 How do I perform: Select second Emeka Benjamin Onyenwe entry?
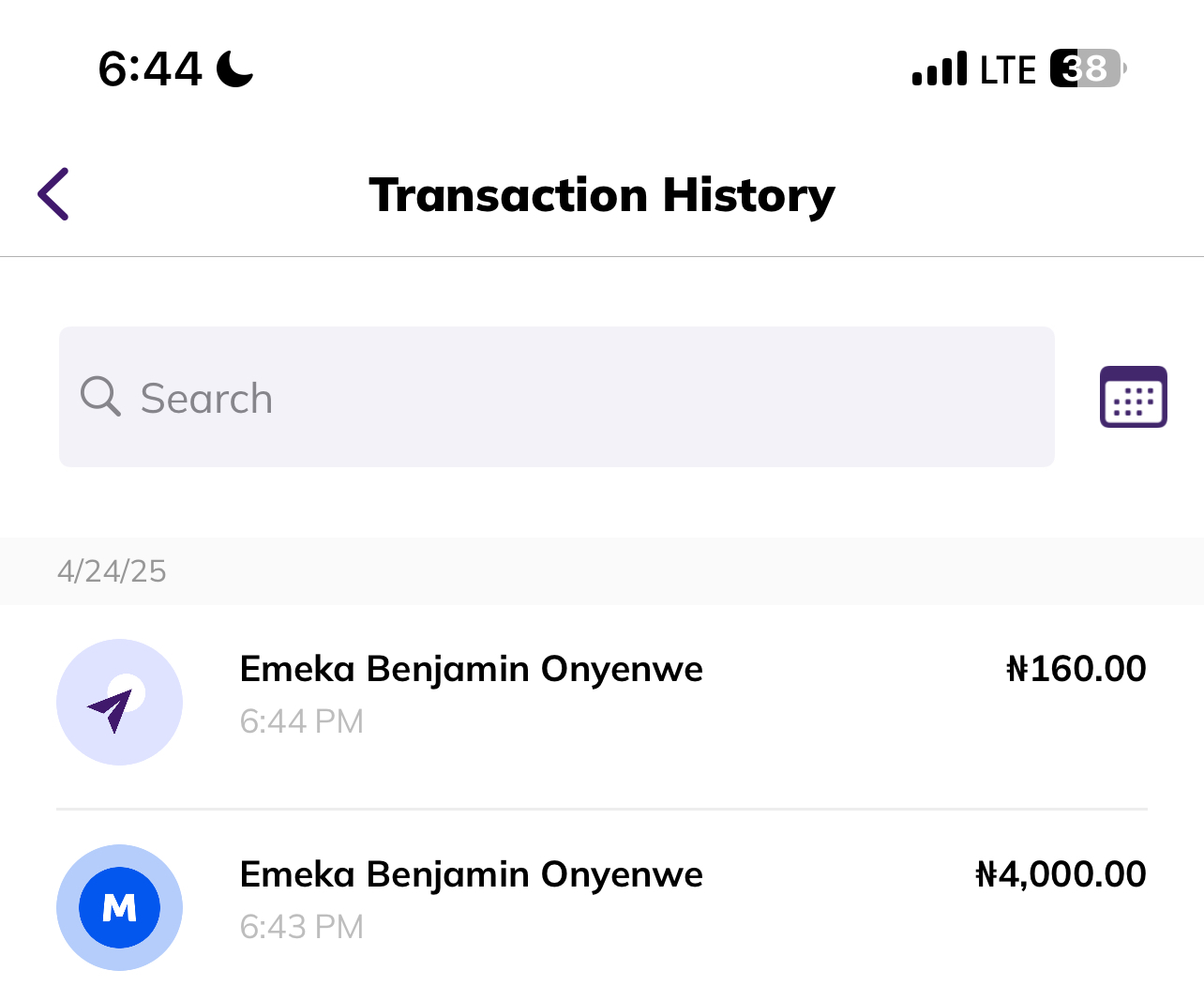[471, 874]
